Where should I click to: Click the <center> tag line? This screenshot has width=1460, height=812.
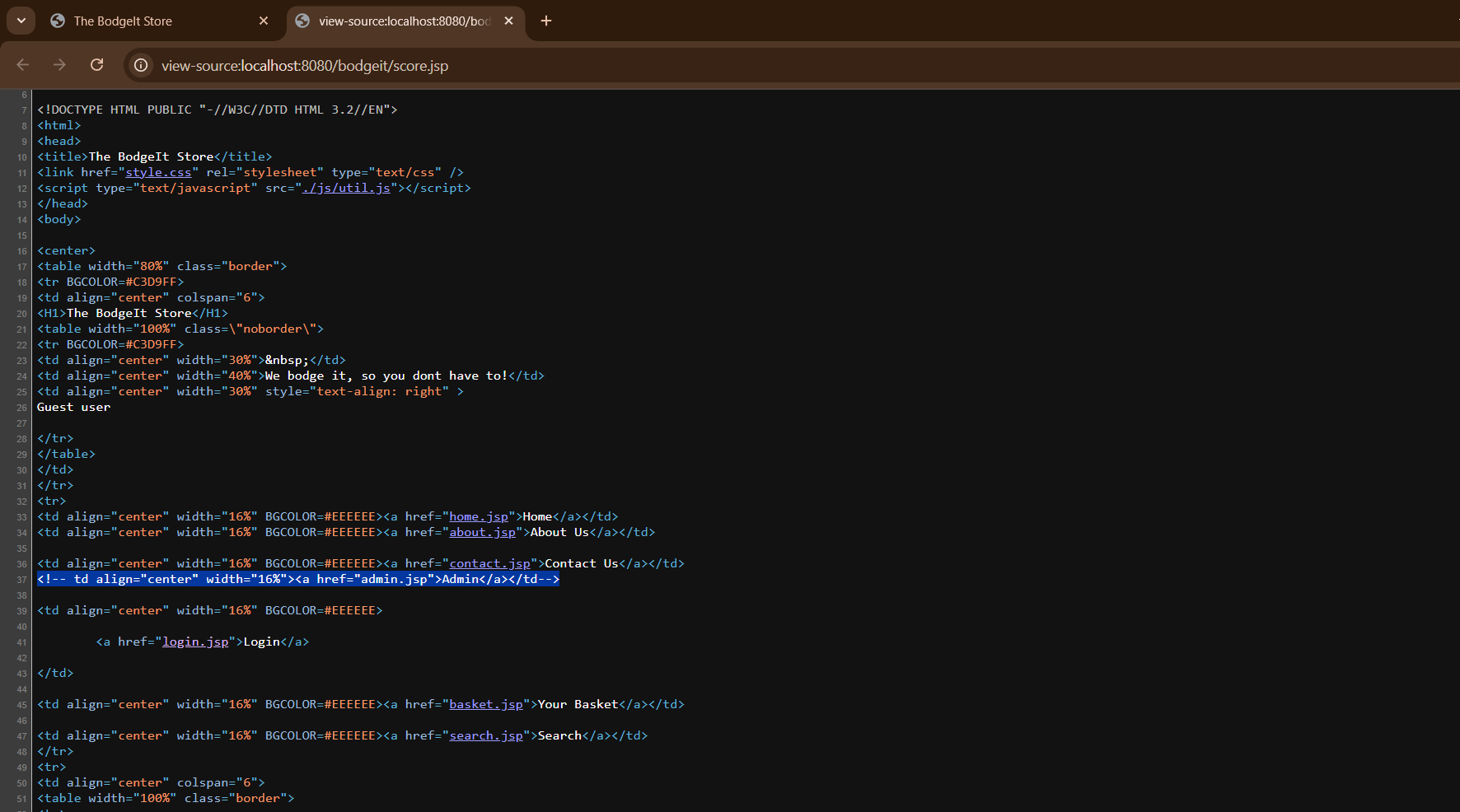coord(66,250)
